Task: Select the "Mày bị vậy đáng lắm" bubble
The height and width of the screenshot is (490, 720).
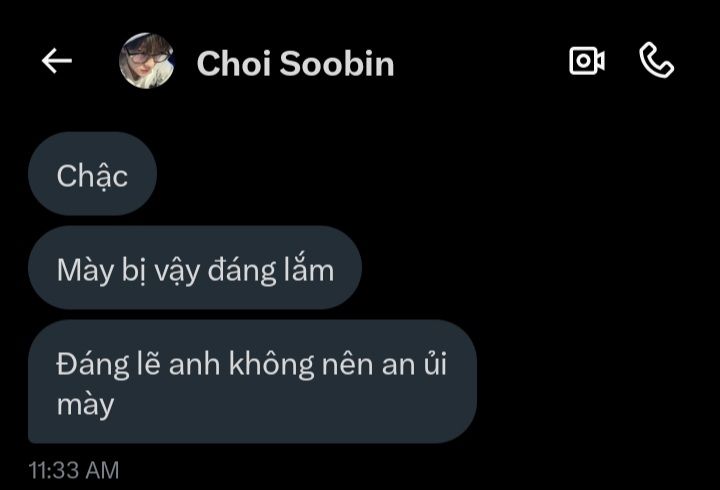Action: [x=195, y=268]
